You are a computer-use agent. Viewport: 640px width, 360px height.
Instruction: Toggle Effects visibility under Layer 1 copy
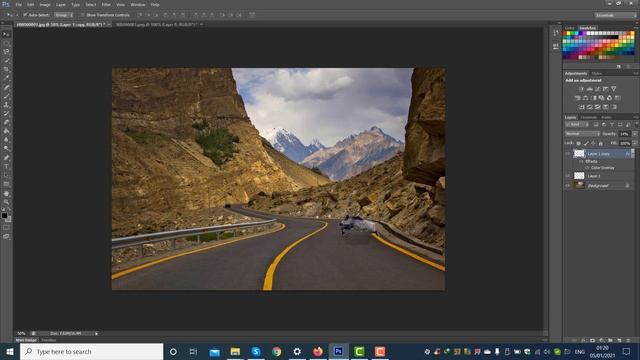(x=582, y=162)
